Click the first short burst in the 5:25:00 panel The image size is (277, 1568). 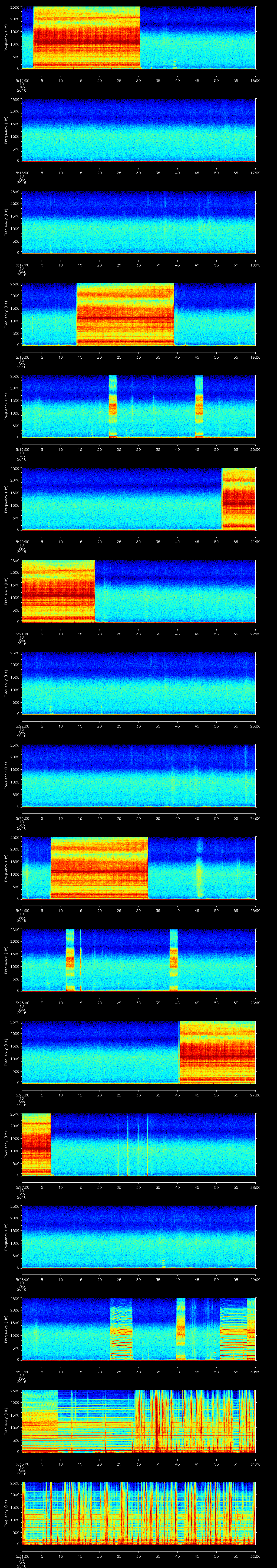click(70, 960)
